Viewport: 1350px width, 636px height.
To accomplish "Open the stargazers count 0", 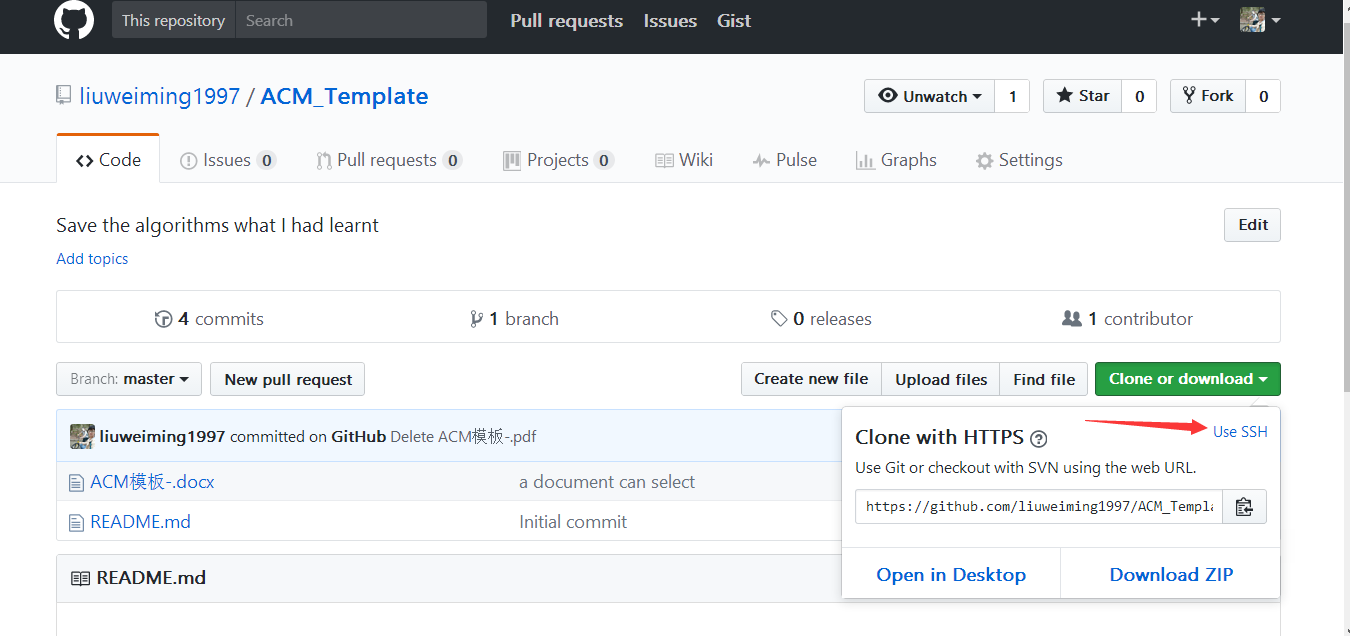I will click(x=1139, y=96).
